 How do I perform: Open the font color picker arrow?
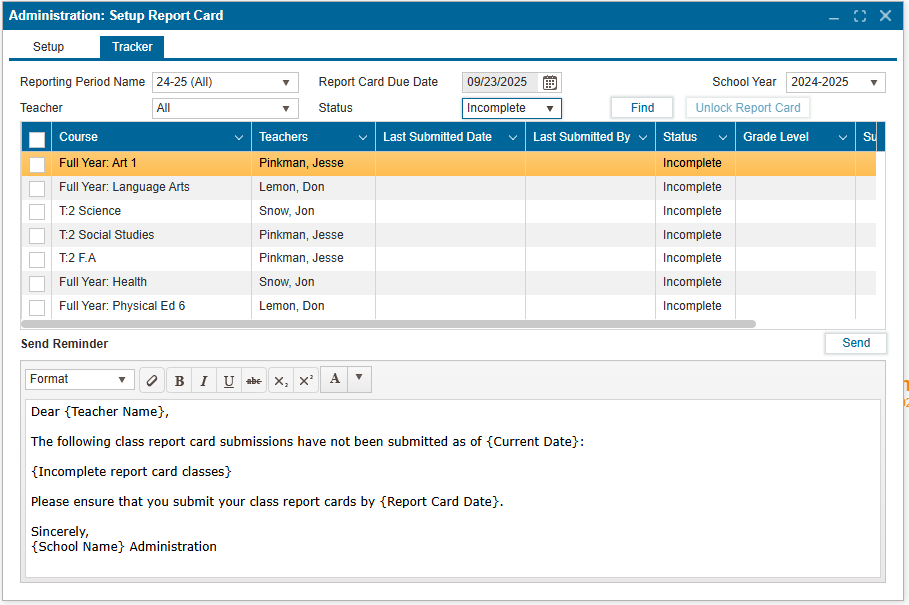tap(359, 379)
